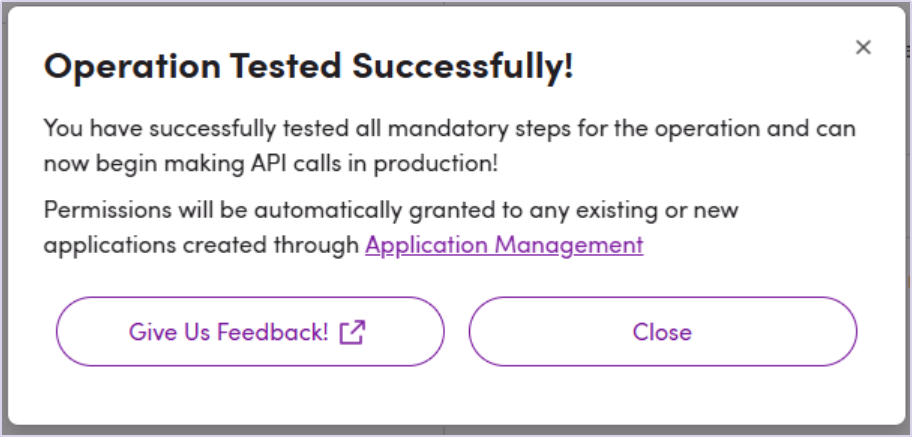This screenshot has height=437, width=912.
Task: Click the word "Operation" in the title
Action: coord(131,67)
